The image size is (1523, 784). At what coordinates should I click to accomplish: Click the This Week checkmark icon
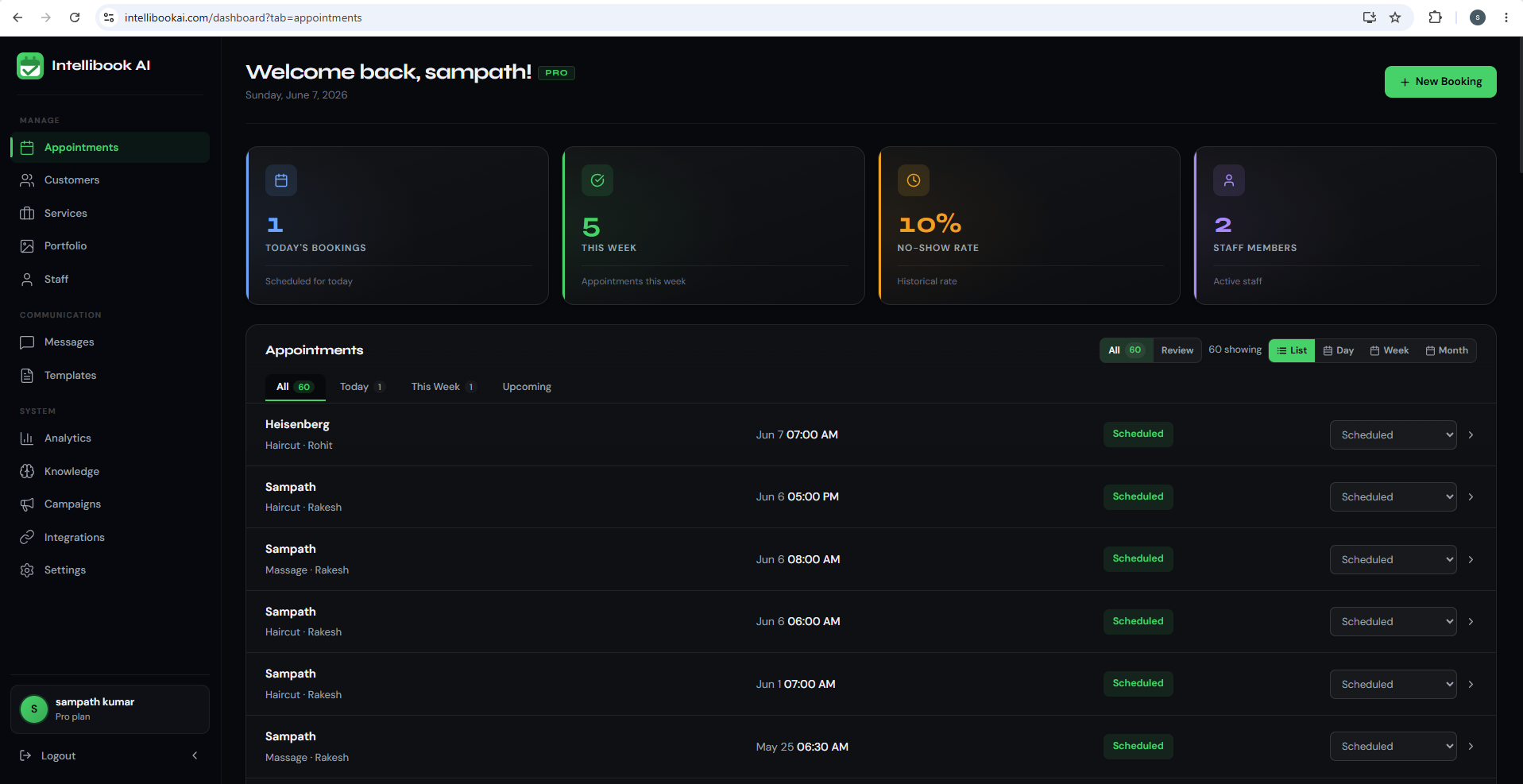pyautogui.click(x=597, y=180)
